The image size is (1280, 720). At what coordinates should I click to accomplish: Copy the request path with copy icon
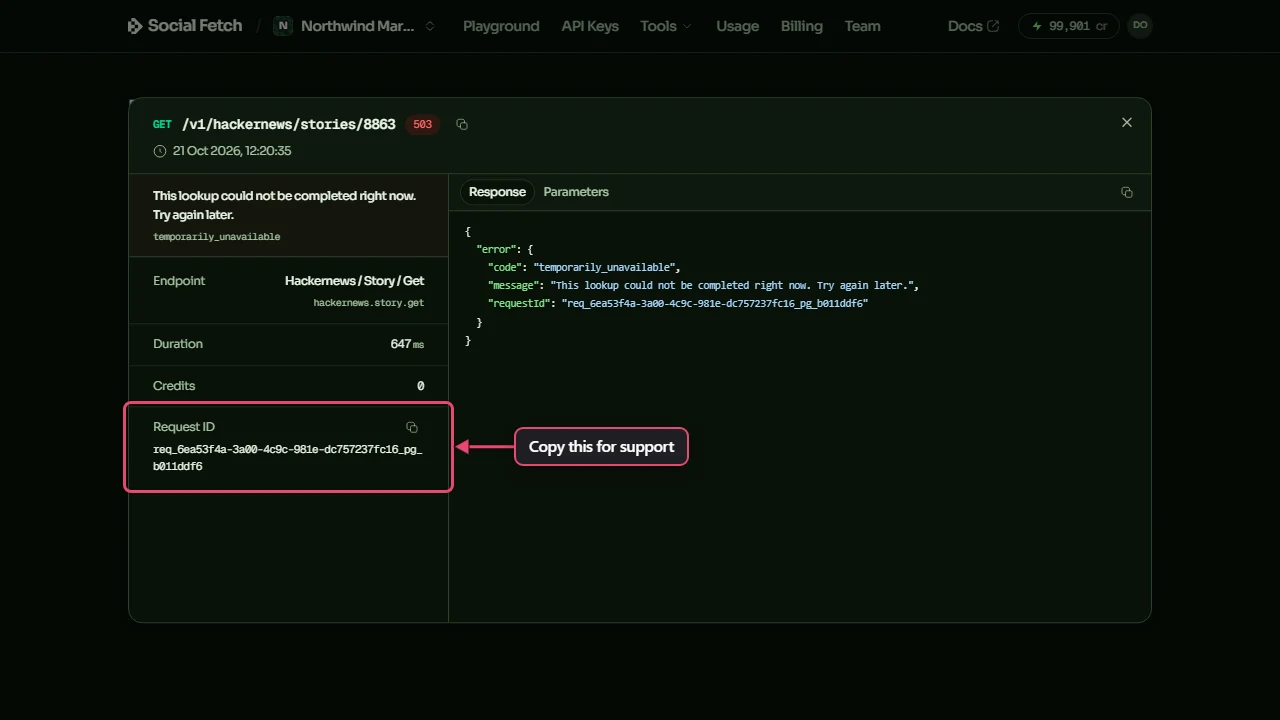pos(462,125)
